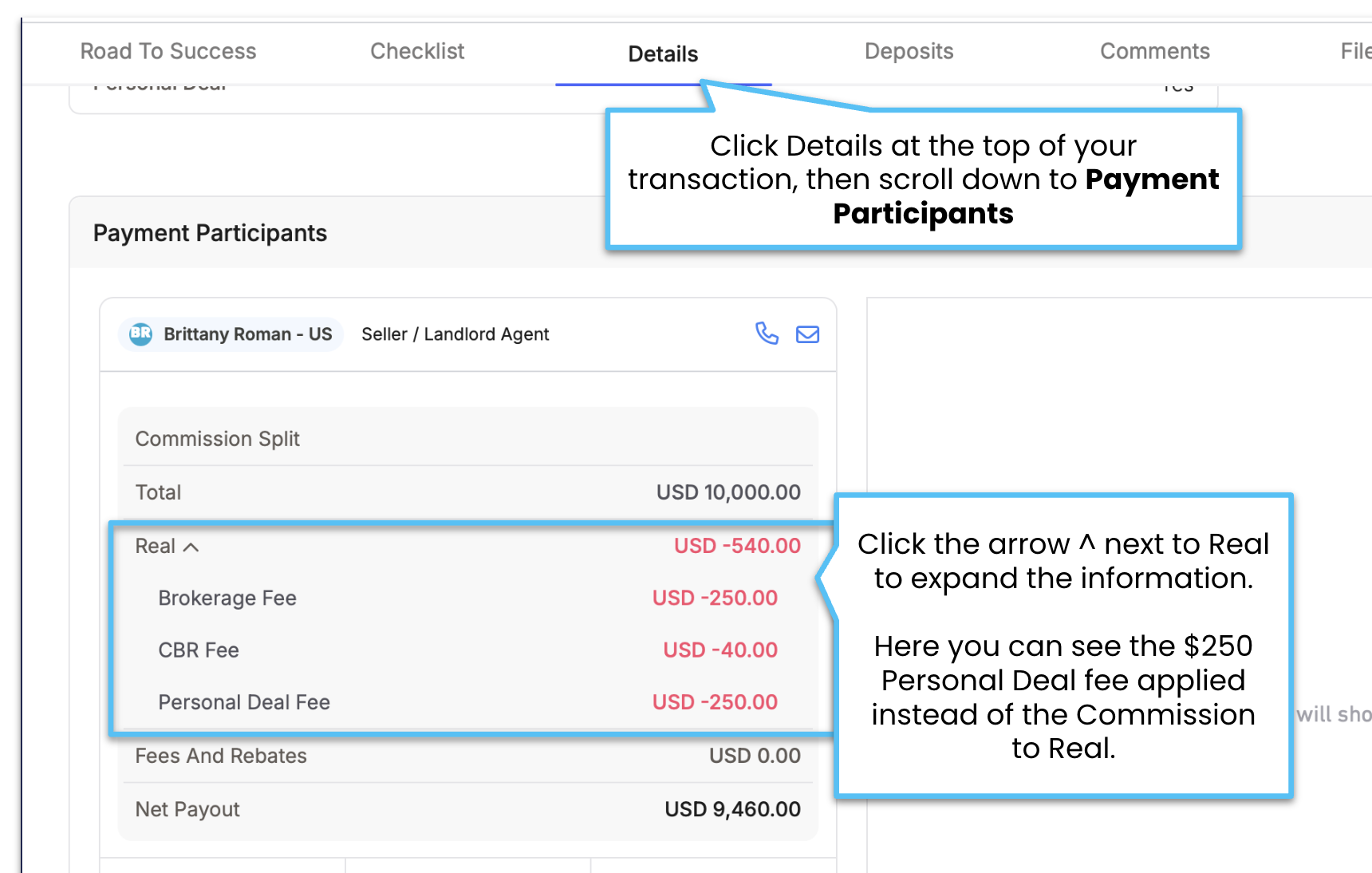Click the Net Payout USD 9,460.00 amount
Screen dimensions: 1372x873
pyautogui.click(x=732, y=808)
